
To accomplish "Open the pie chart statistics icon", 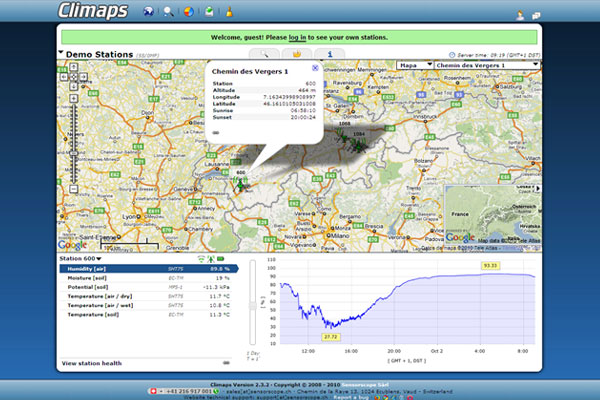I will click(x=189, y=11).
